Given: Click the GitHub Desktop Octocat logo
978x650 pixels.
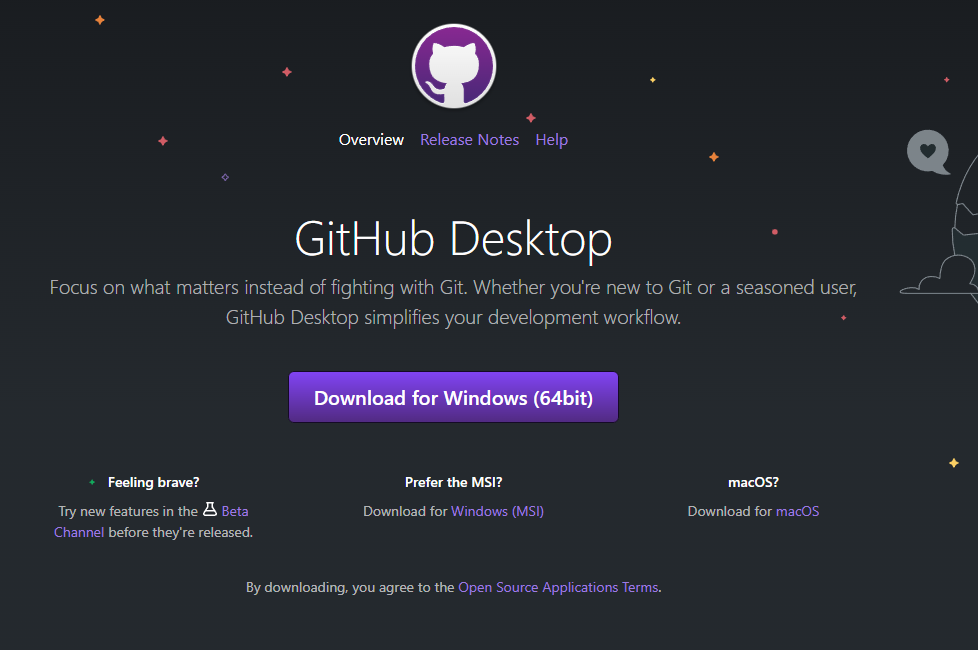Looking at the screenshot, I should point(453,66).
